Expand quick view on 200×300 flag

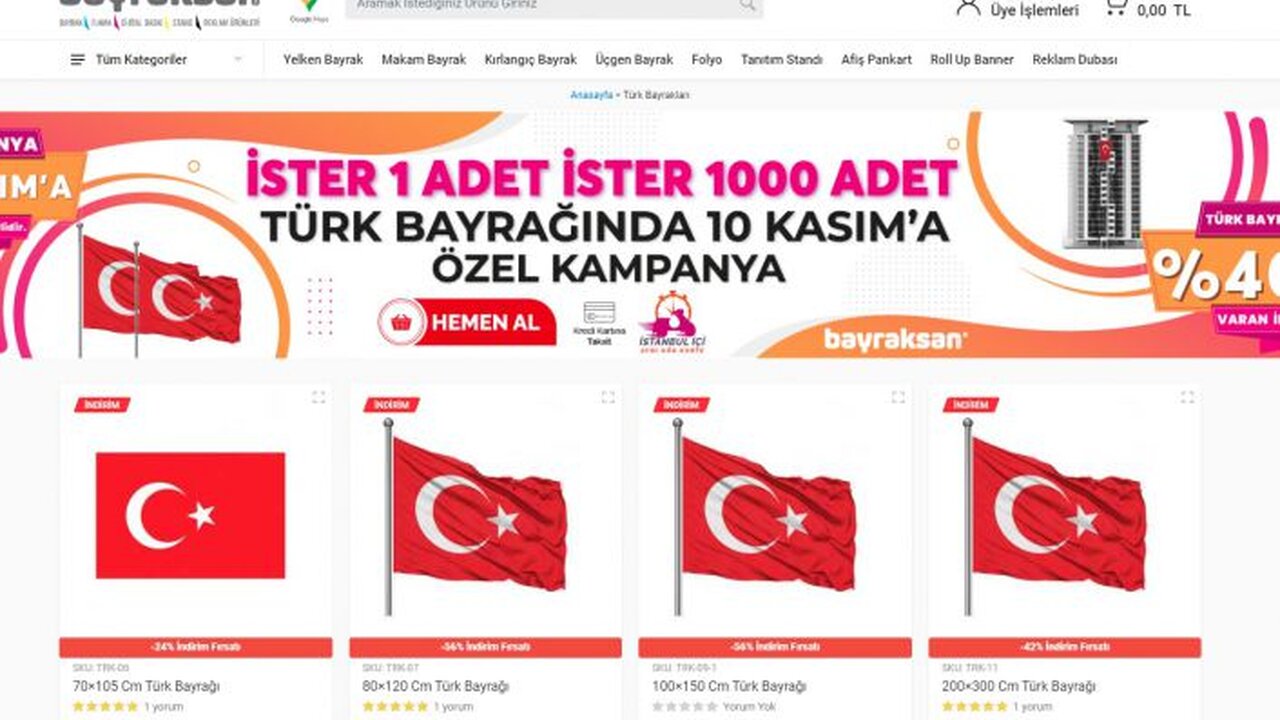point(1187,397)
